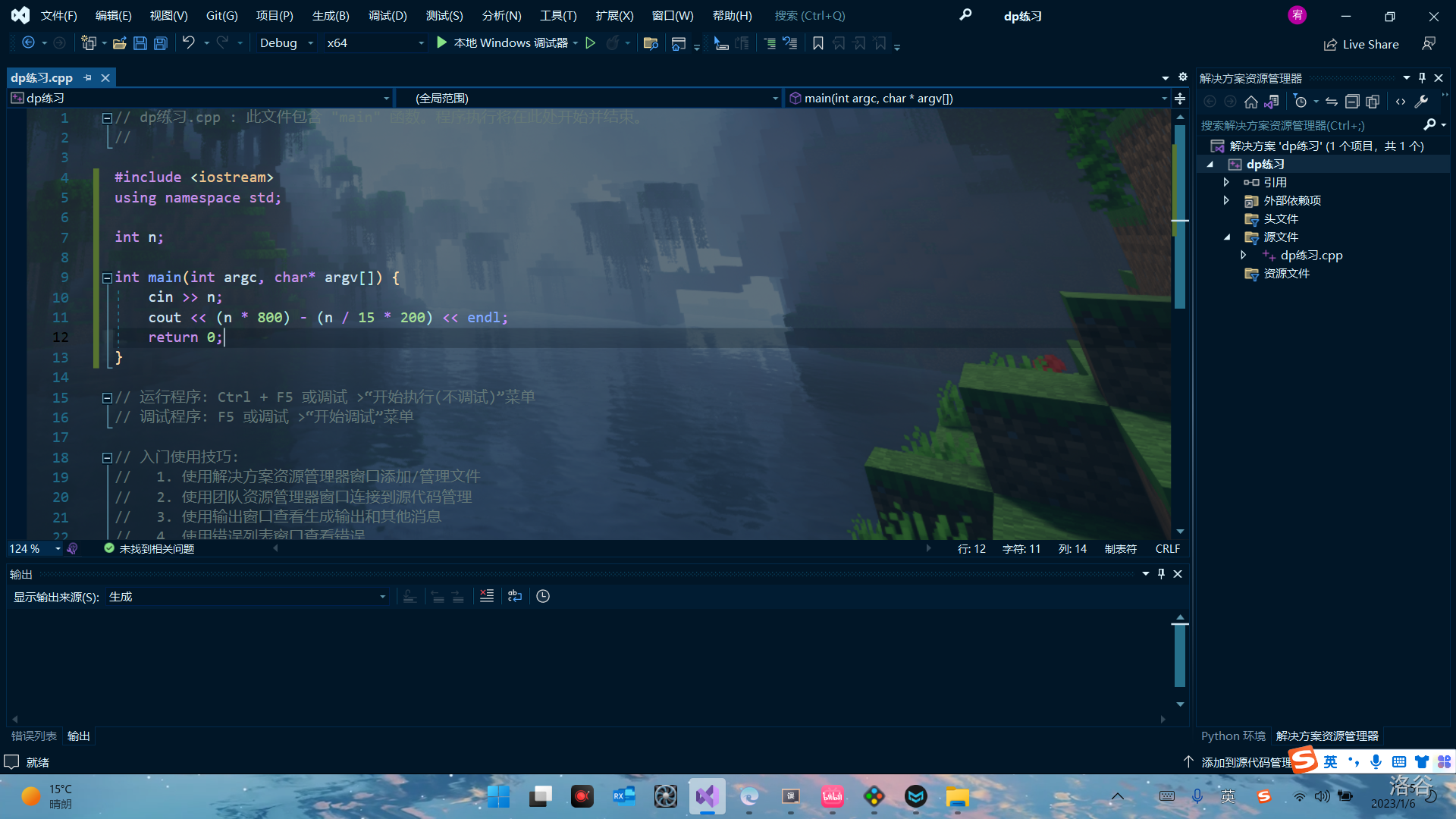Collapse the main function fold marker
This screenshot has width=1456, height=819.
coord(107,278)
